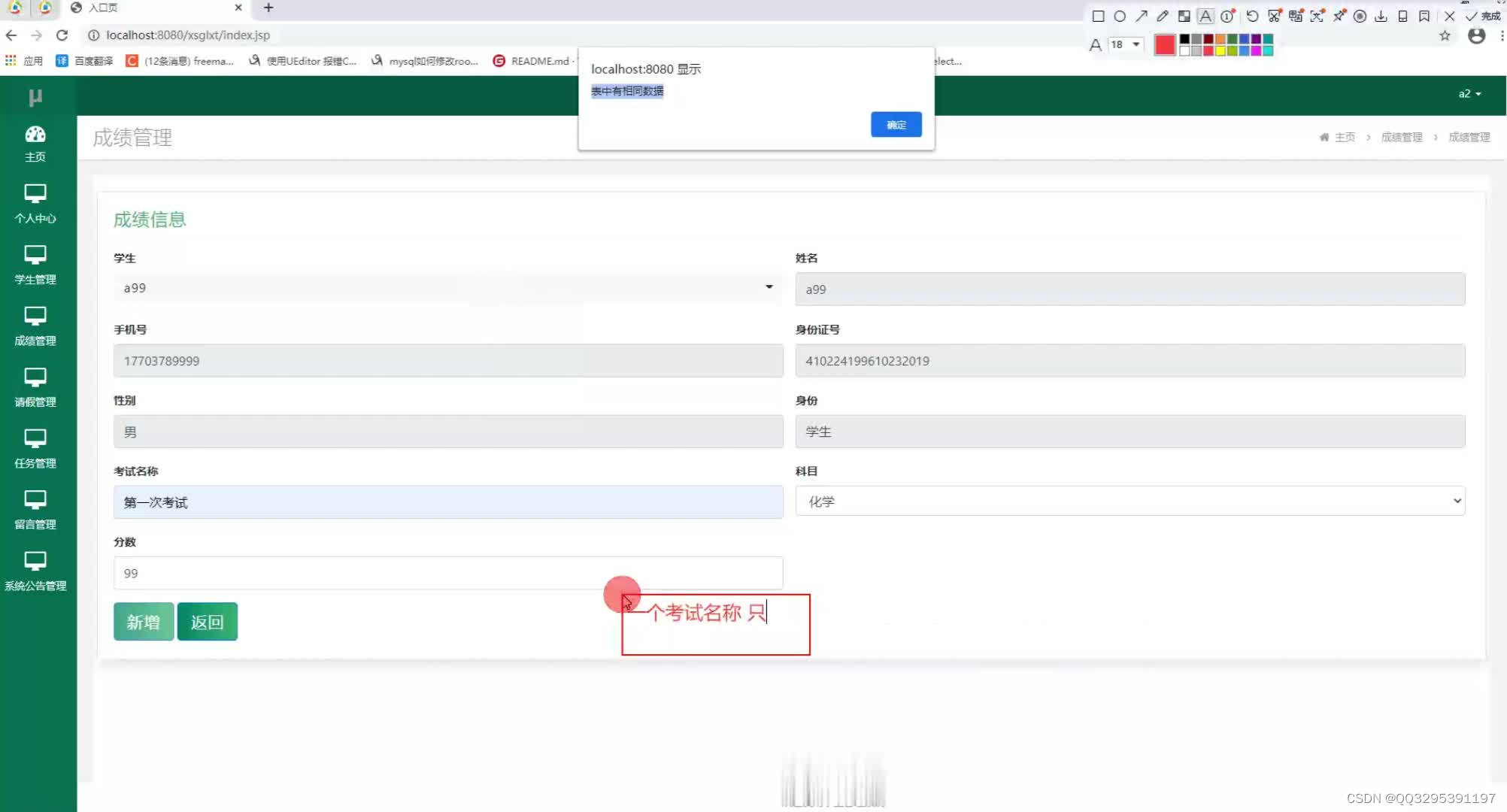The width and height of the screenshot is (1507, 812).
Task: Open 系统公告管理 in the sidebar
Action: [x=35, y=571]
